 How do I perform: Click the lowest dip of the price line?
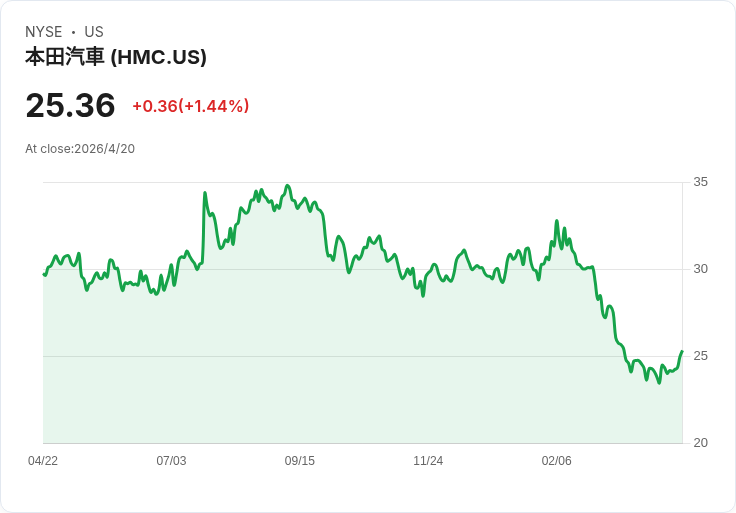point(658,383)
